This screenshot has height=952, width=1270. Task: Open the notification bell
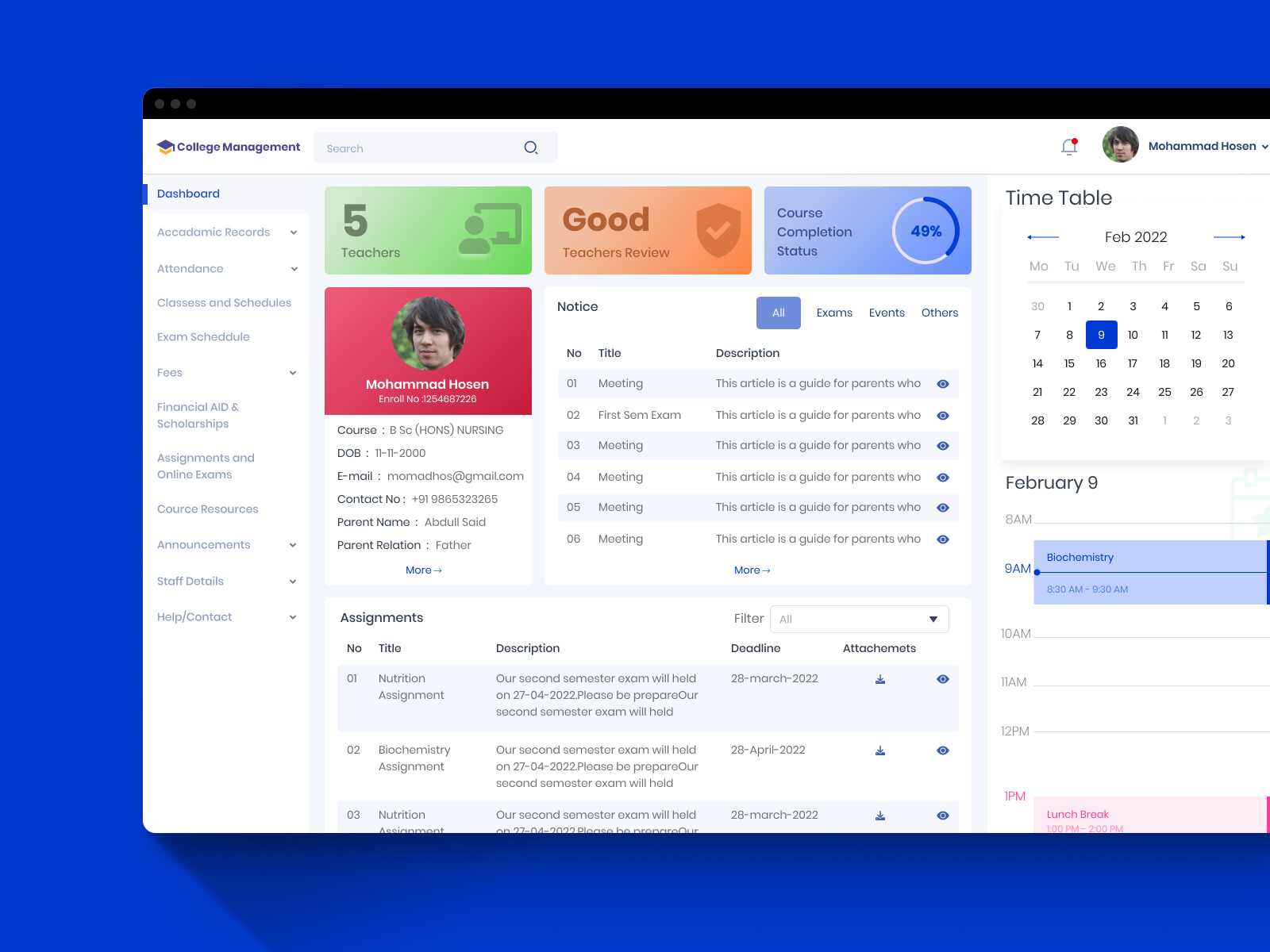(1068, 147)
